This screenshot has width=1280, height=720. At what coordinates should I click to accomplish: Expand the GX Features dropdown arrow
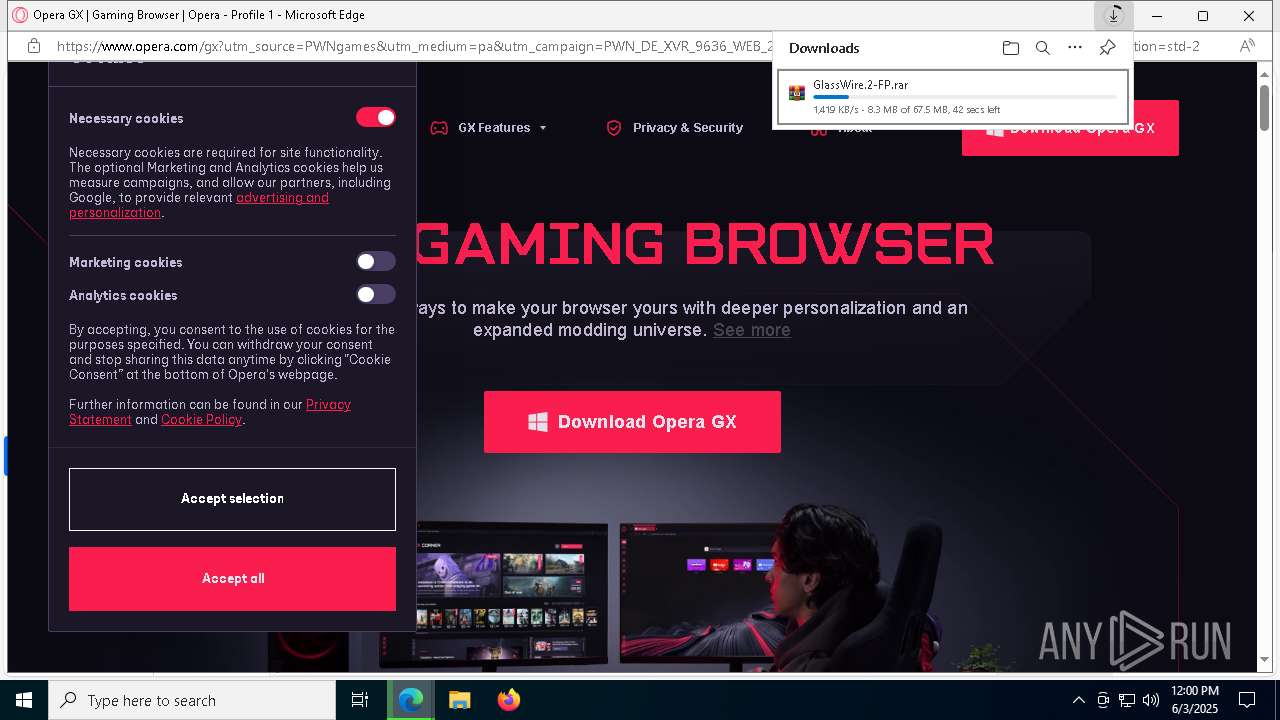(543, 128)
